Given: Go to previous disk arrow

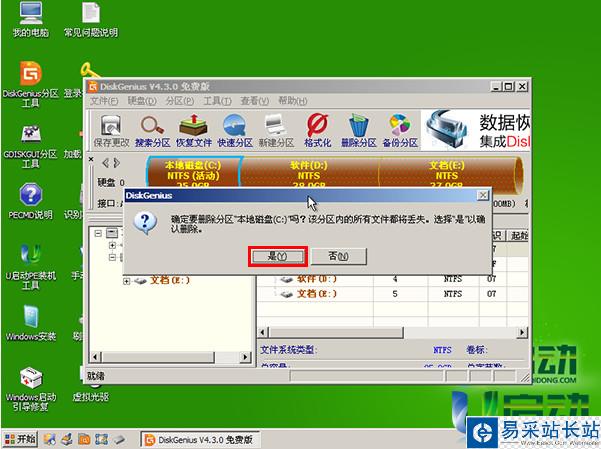Looking at the screenshot, I should [105, 163].
